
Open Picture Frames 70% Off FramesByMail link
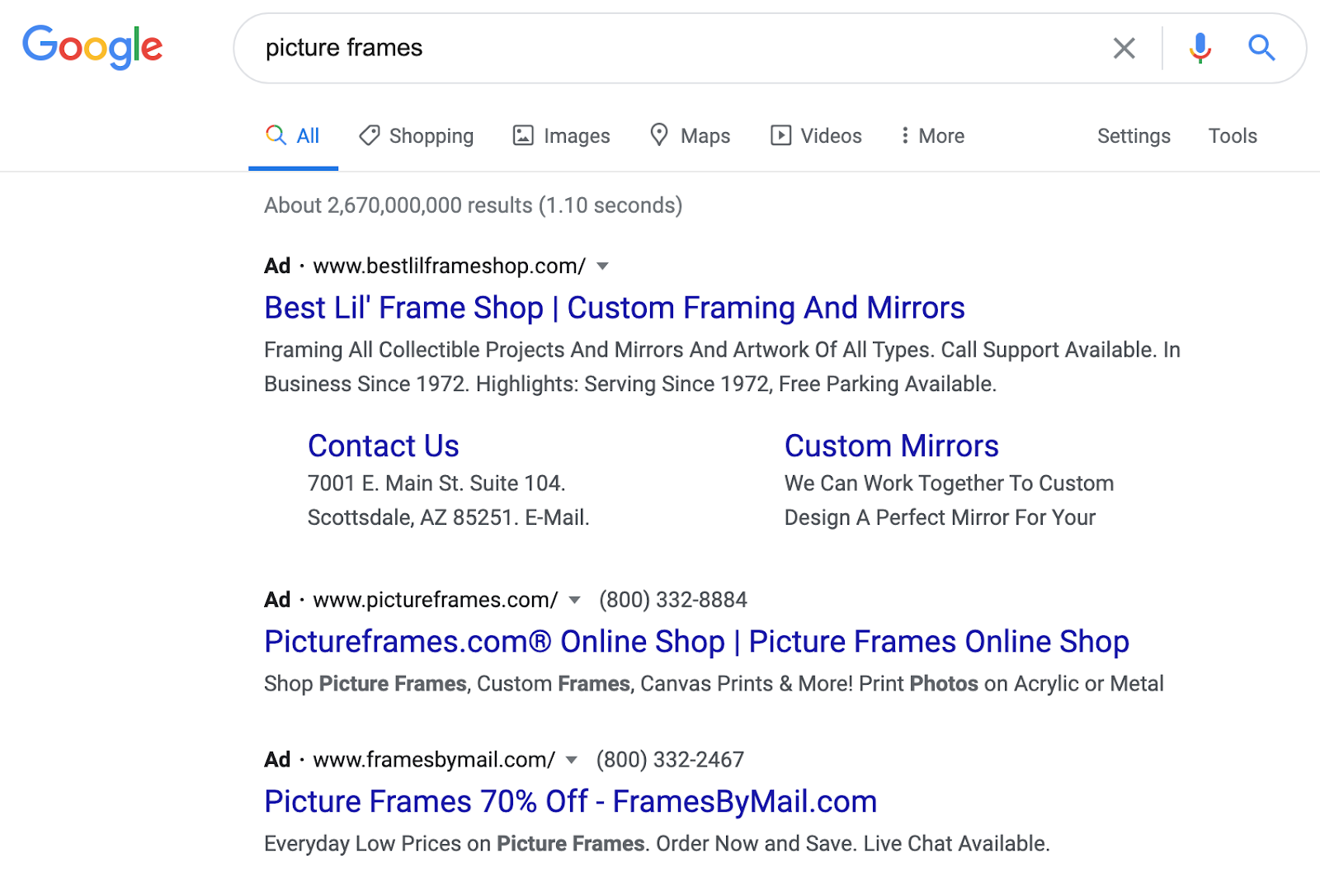pos(570,802)
